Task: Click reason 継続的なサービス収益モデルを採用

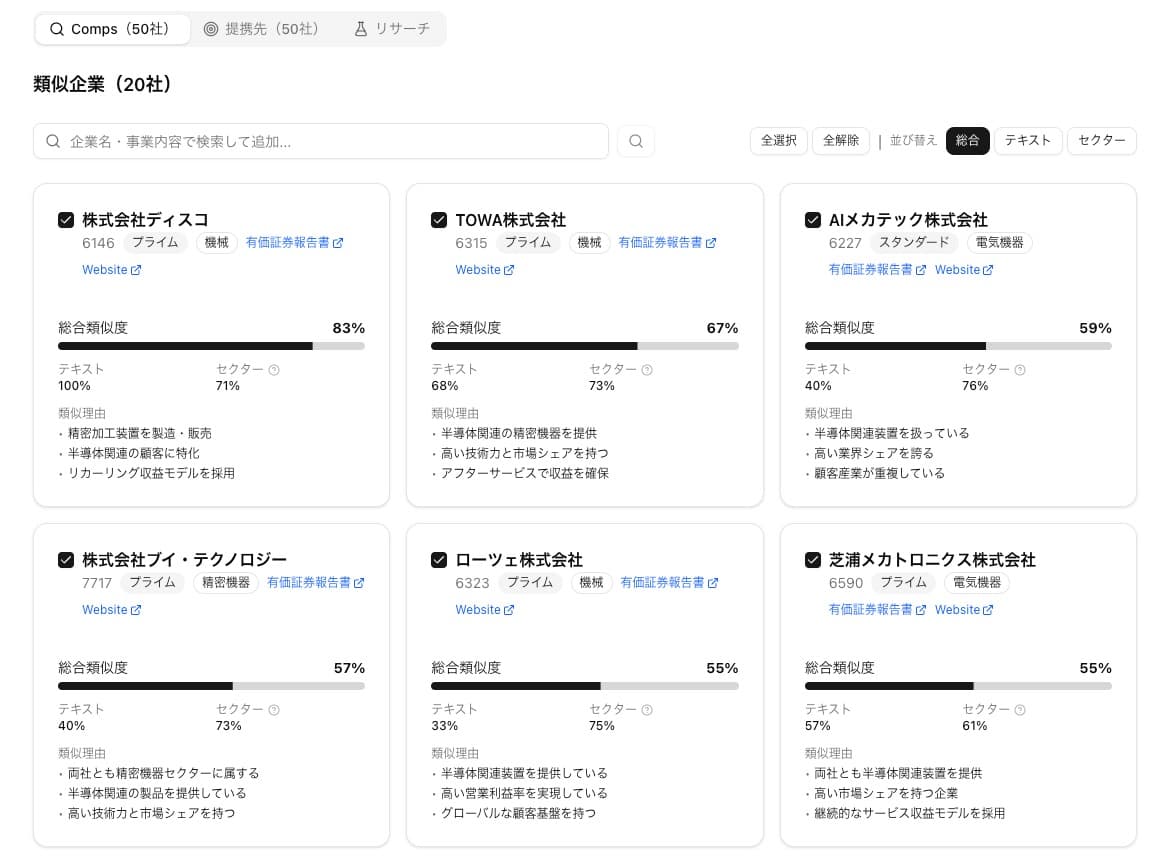Action: pyautogui.click(x=910, y=813)
